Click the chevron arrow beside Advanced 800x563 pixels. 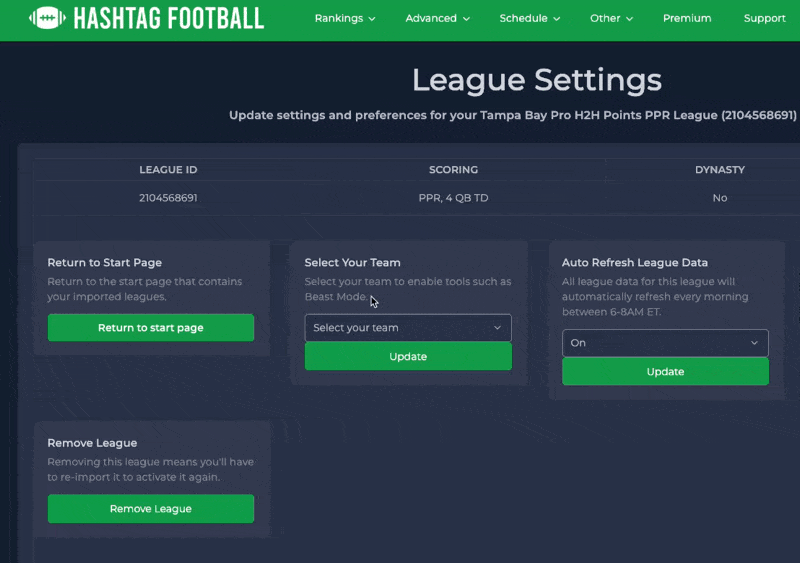point(466,19)
